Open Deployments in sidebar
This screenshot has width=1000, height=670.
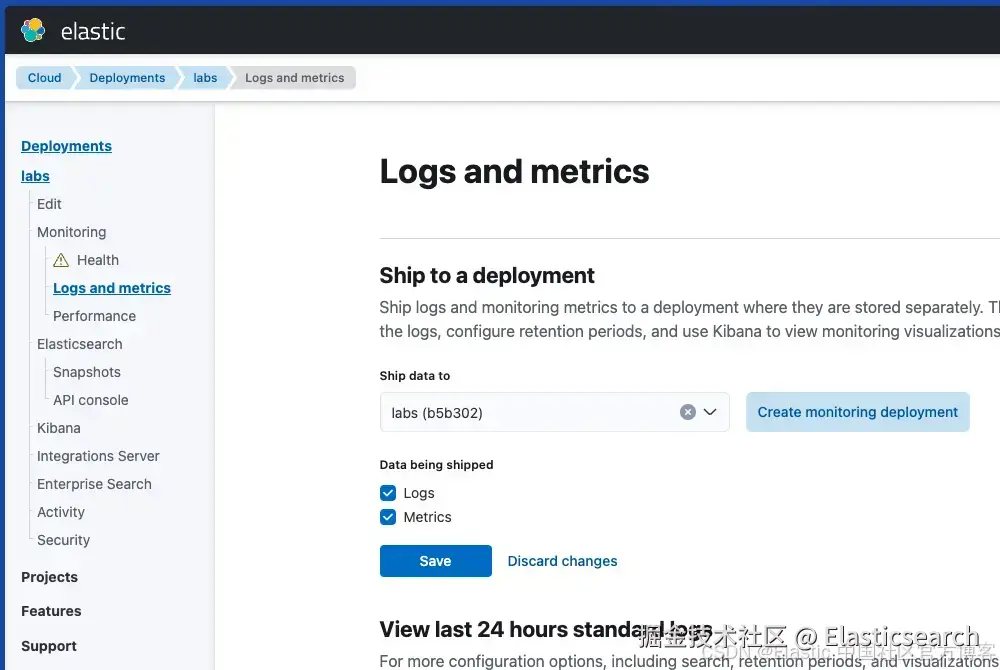pyautogui.click(x=66, y=146)
